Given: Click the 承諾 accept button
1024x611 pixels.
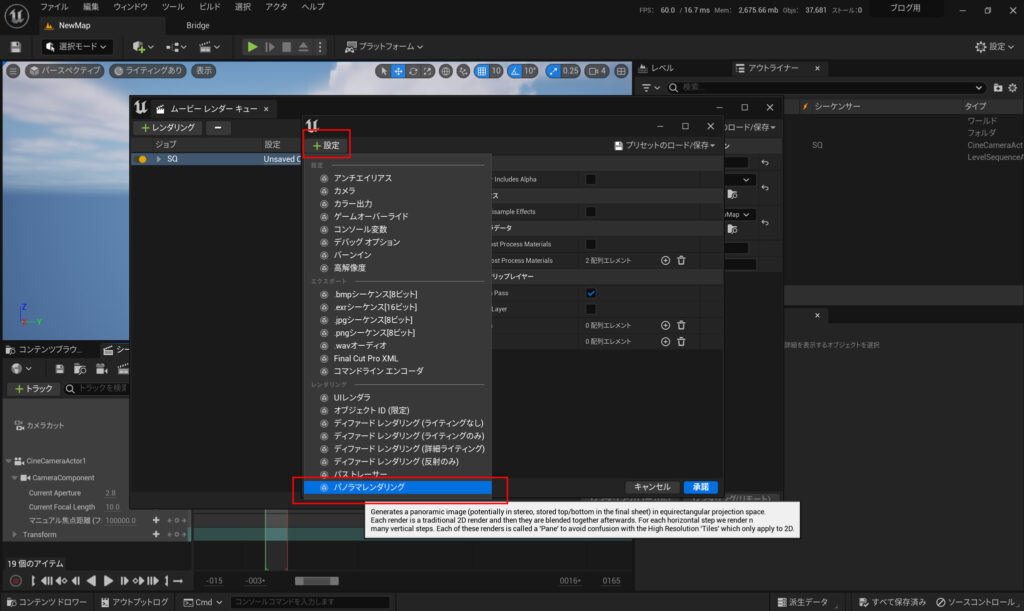Looking at the screenshot, I should pyautogui.click(x=700, y=487).
